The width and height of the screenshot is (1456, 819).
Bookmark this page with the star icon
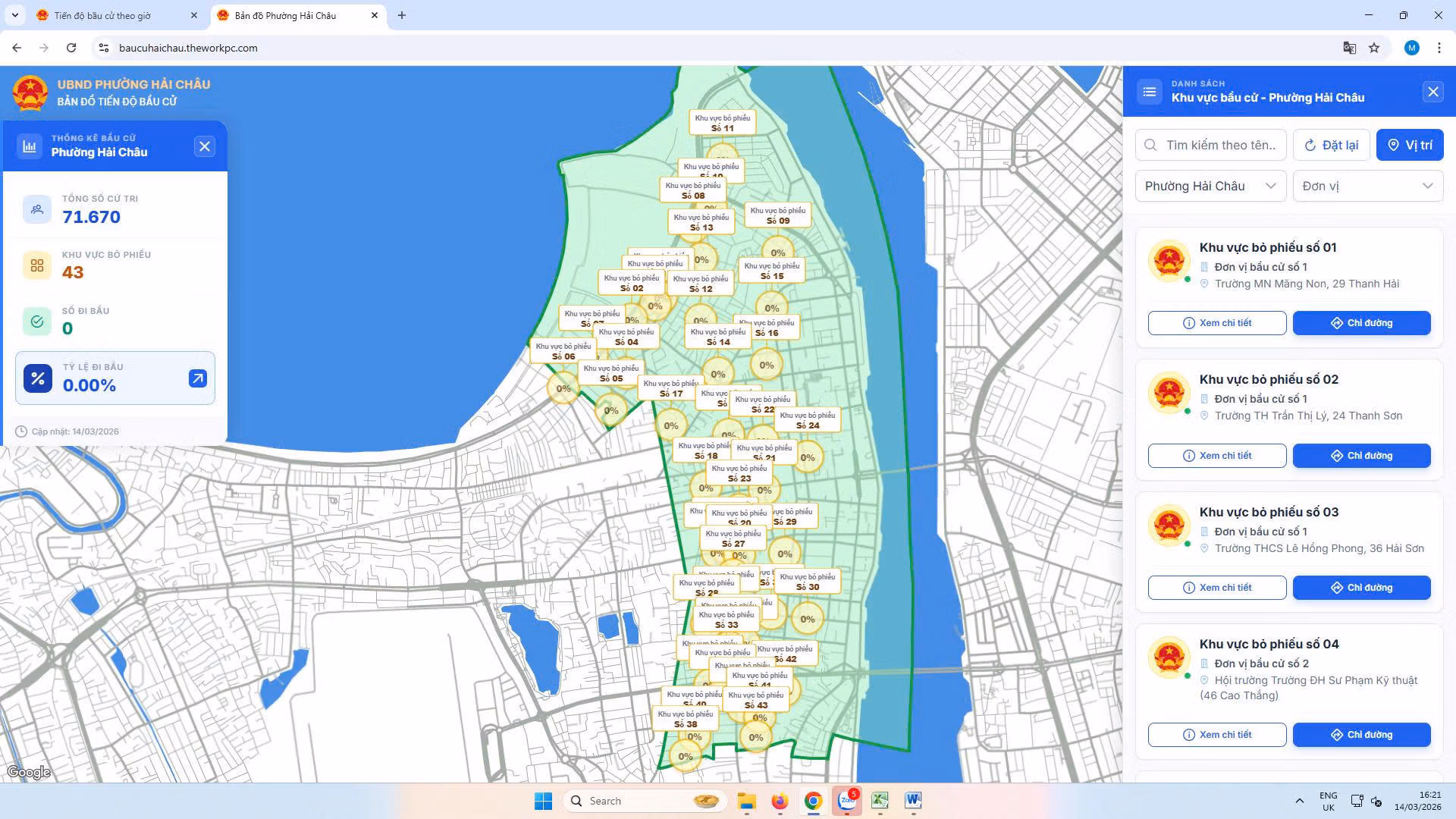tap(1374, 48)
